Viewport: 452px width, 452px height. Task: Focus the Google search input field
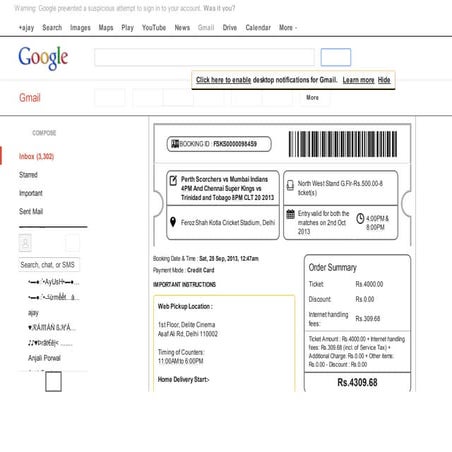pyautogui.click(x=204, y=57)
